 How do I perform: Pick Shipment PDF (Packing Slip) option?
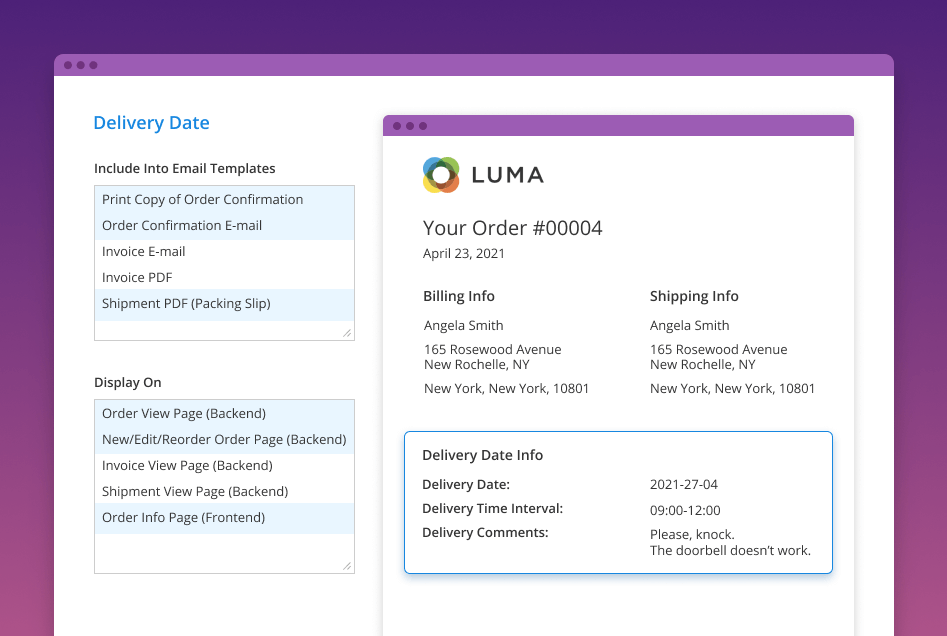point(186,303)
